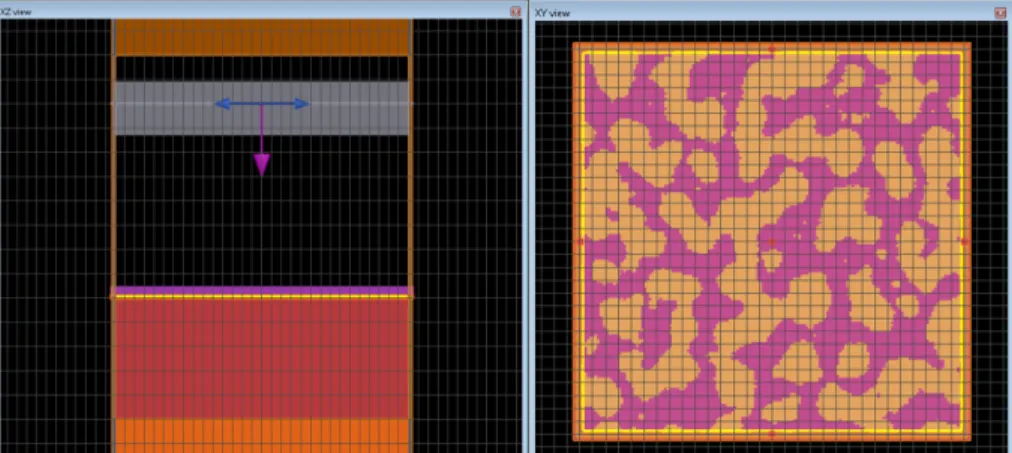Click the red handle on the right edge in XY view
1012x453 pixels.
tap(965, 241)
